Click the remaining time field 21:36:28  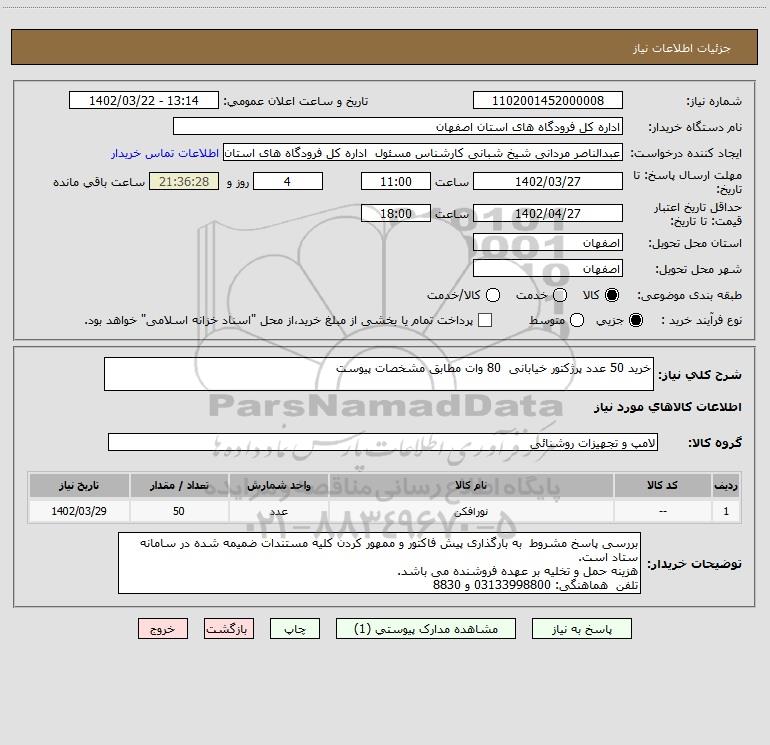pos(184,181)
